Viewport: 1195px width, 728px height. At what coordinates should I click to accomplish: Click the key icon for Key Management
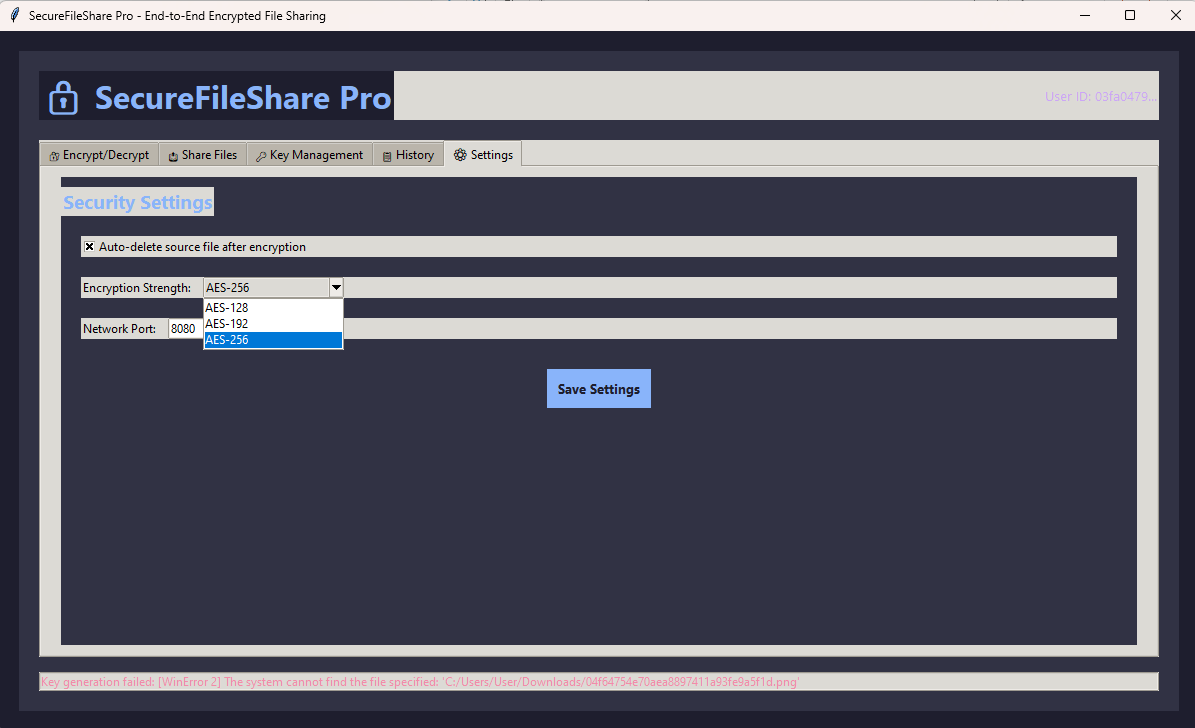[x=261, y=156]
